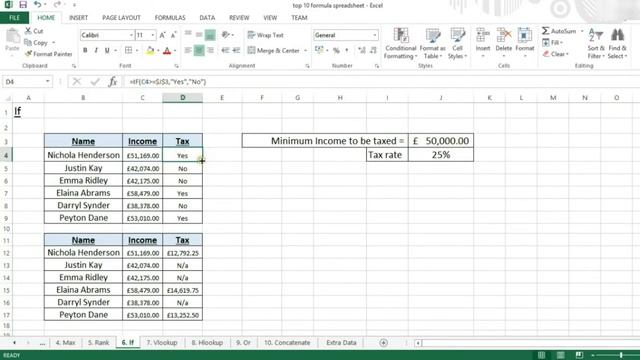The width and height of the screenshot is (640, 360).
Task: Toggle Italic formatting
Action: point(96,50)
